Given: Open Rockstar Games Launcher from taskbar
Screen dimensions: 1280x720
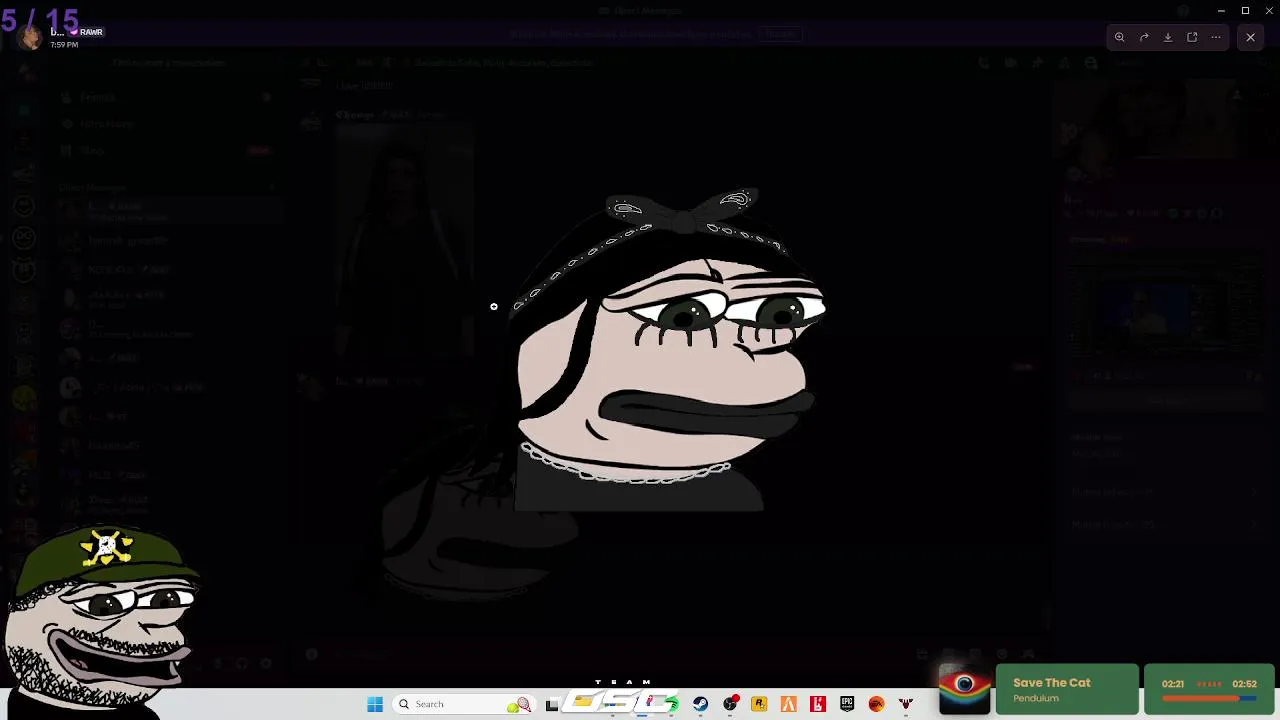Looking at the screenshot, I should click(759, 704).
